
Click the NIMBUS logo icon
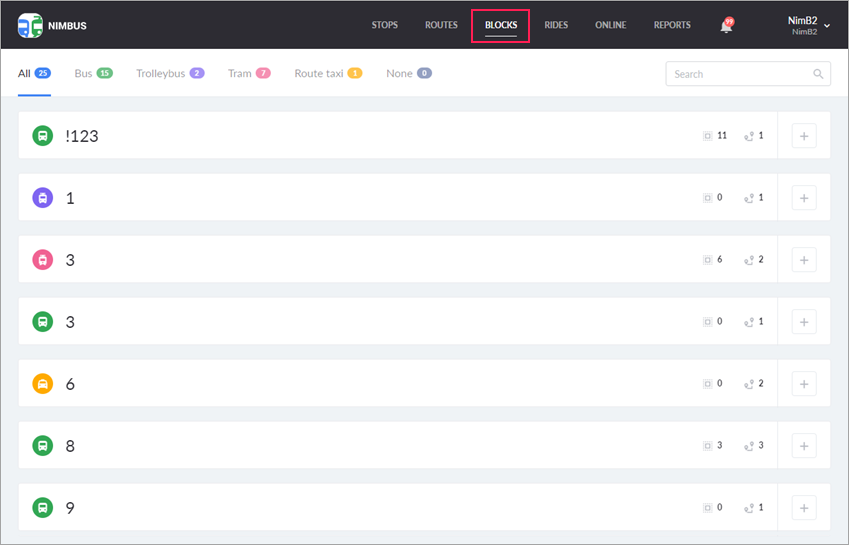(x=30, y=25)
